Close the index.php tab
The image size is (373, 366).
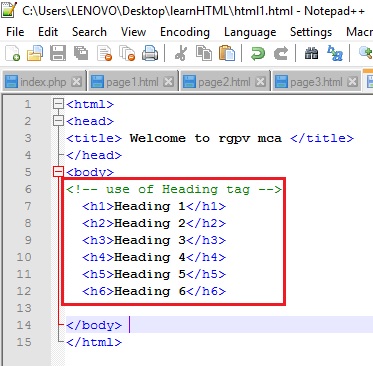tap(77, 82)
